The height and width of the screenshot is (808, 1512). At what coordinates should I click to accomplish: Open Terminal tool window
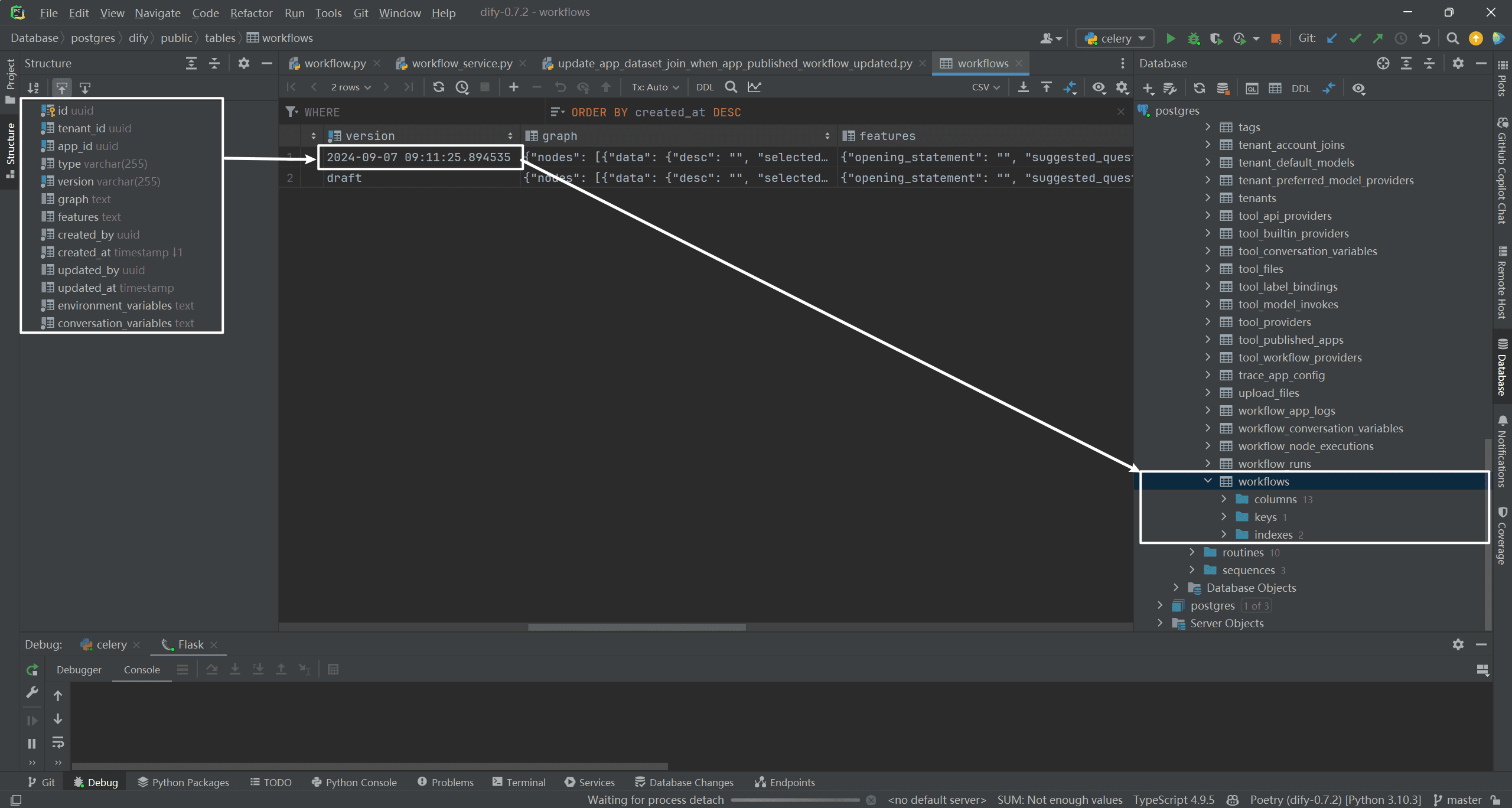point(519,782)
